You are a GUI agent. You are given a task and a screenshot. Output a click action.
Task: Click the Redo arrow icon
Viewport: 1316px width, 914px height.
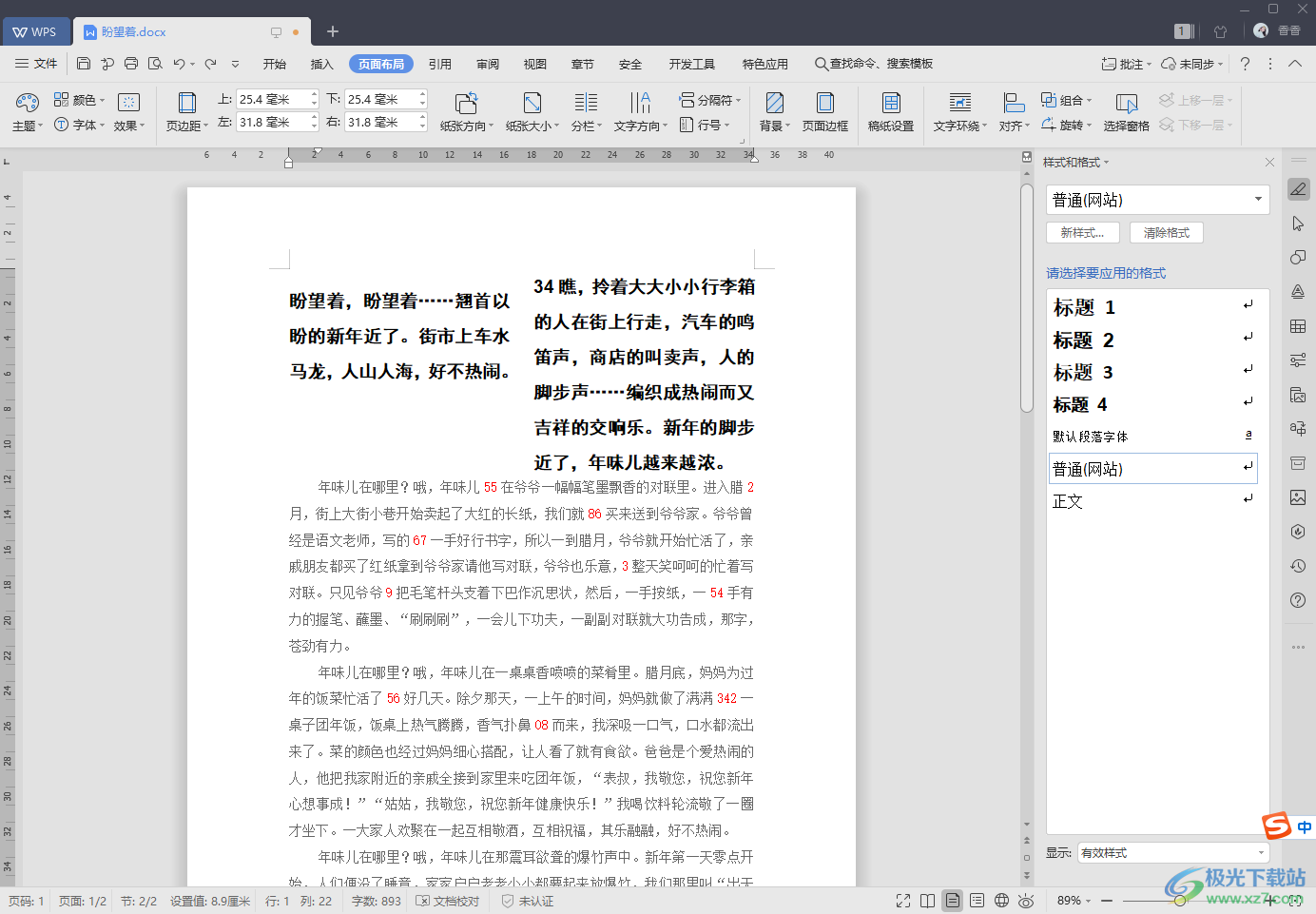210,64
